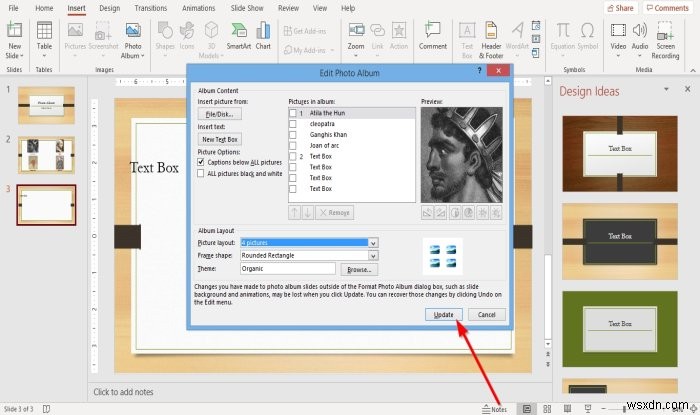Click the File/Disk... button

point(220,114)
